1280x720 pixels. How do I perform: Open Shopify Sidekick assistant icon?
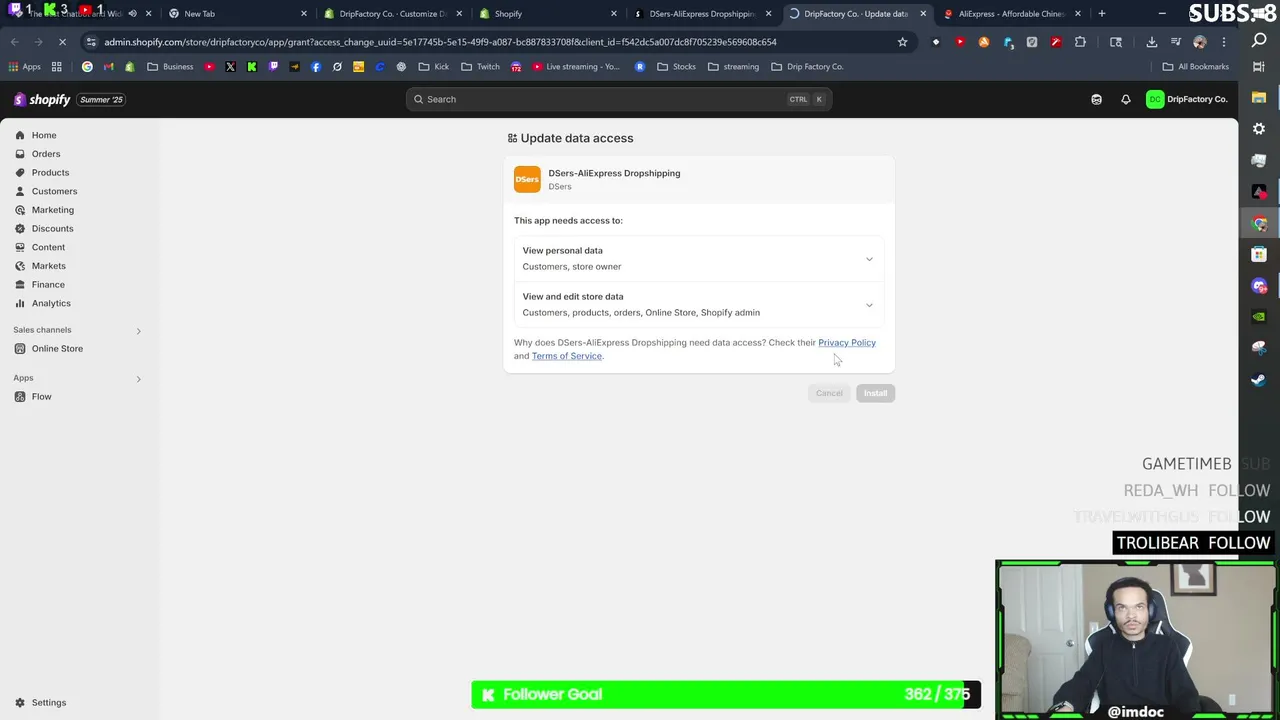tap(1096, 99)
